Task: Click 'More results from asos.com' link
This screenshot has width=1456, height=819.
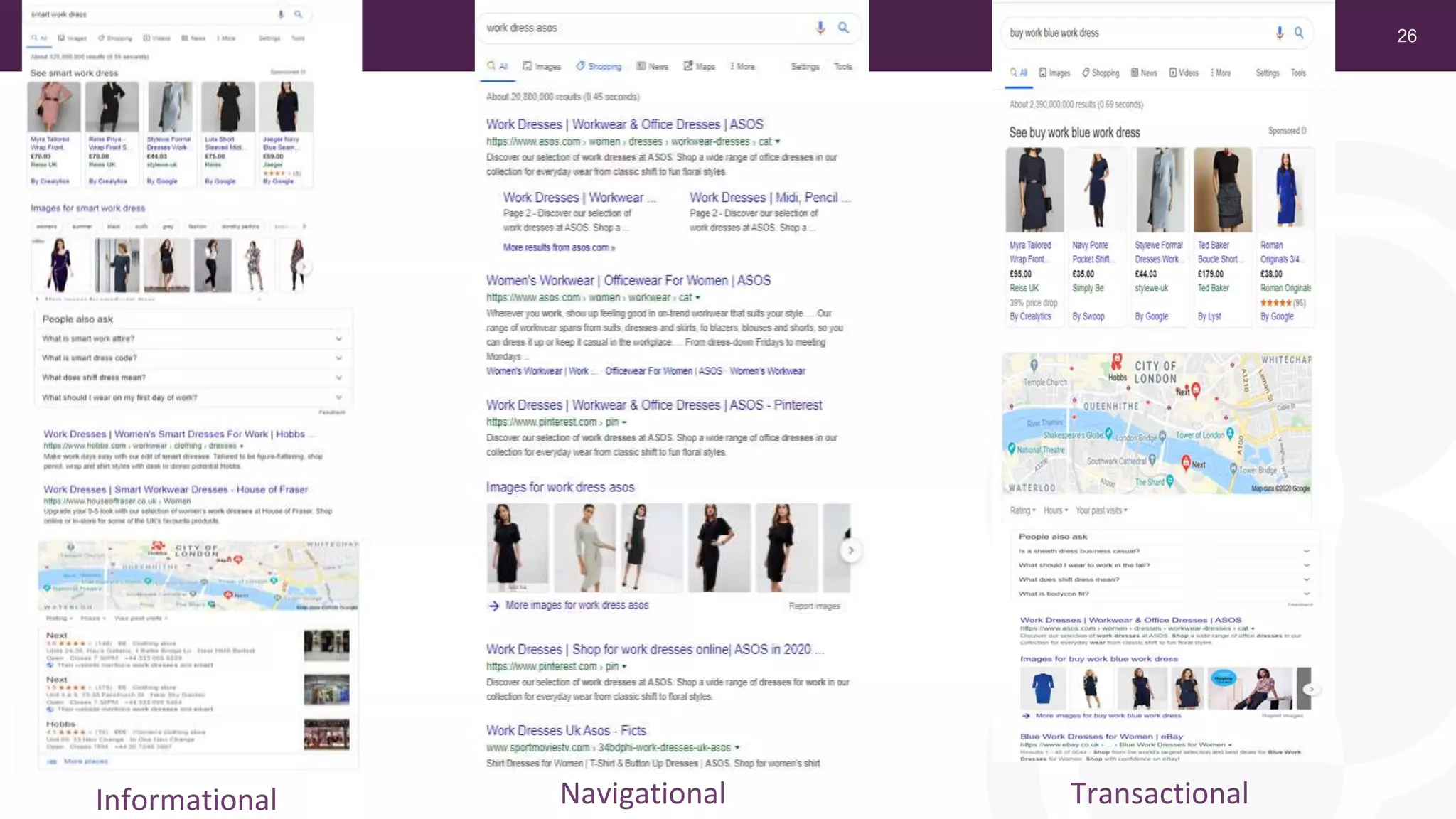Action: coord(559,247)
